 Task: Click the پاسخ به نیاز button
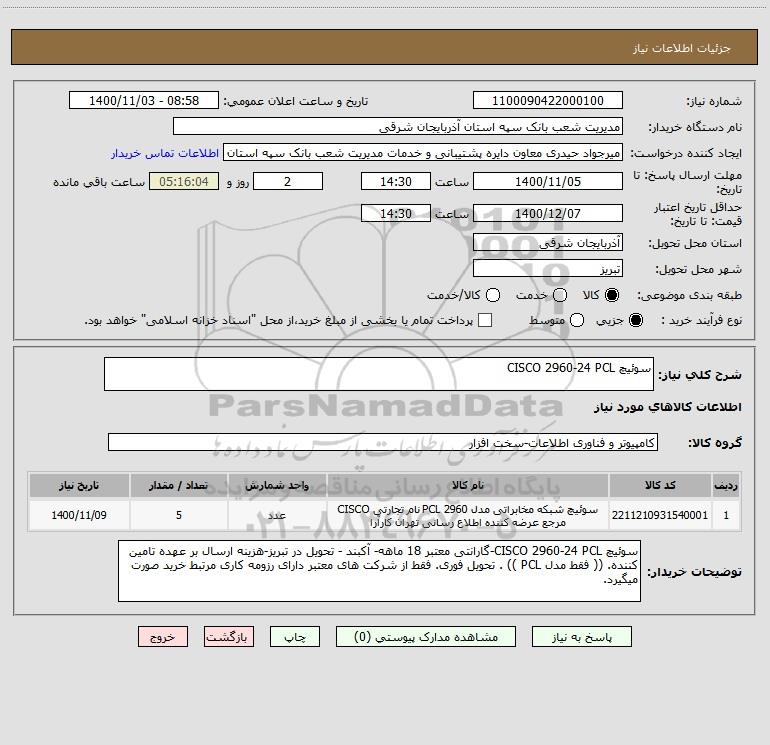pyautogui.click(x=581, y=636)
